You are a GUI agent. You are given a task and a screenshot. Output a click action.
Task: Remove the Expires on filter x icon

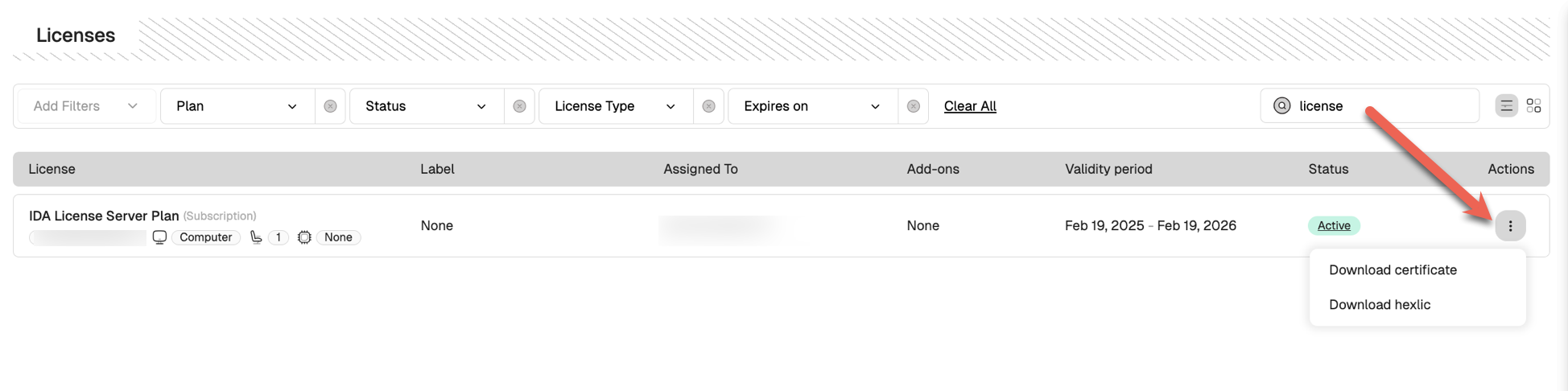coord(913,106)
